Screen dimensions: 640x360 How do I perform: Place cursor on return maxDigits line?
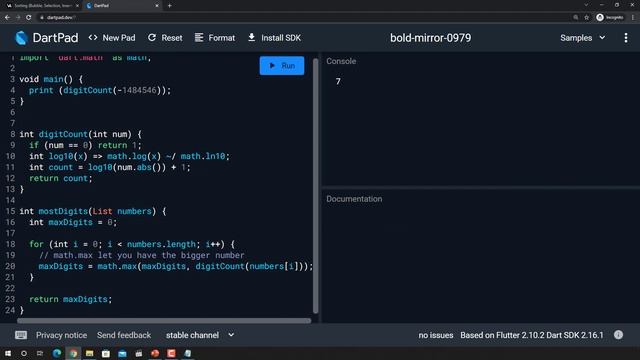[70, 299]
